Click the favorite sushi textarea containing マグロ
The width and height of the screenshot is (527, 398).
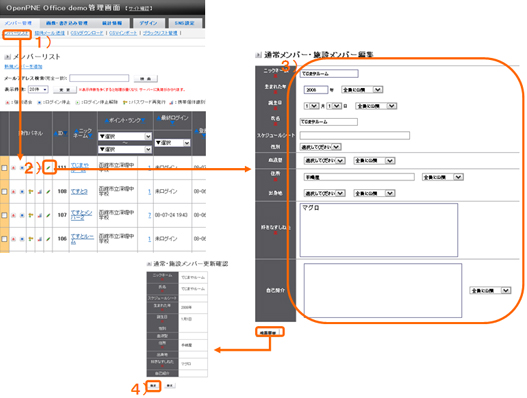(379, 230)
